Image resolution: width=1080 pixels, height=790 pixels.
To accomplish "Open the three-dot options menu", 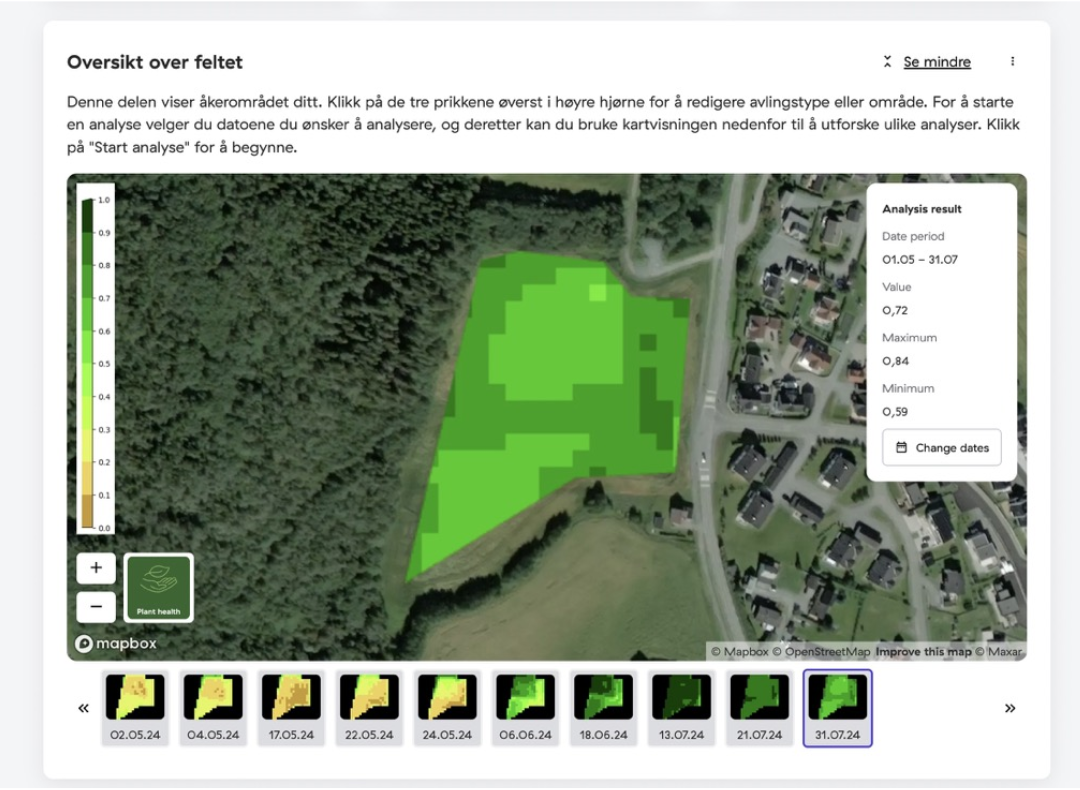I will coord(1012,62).
